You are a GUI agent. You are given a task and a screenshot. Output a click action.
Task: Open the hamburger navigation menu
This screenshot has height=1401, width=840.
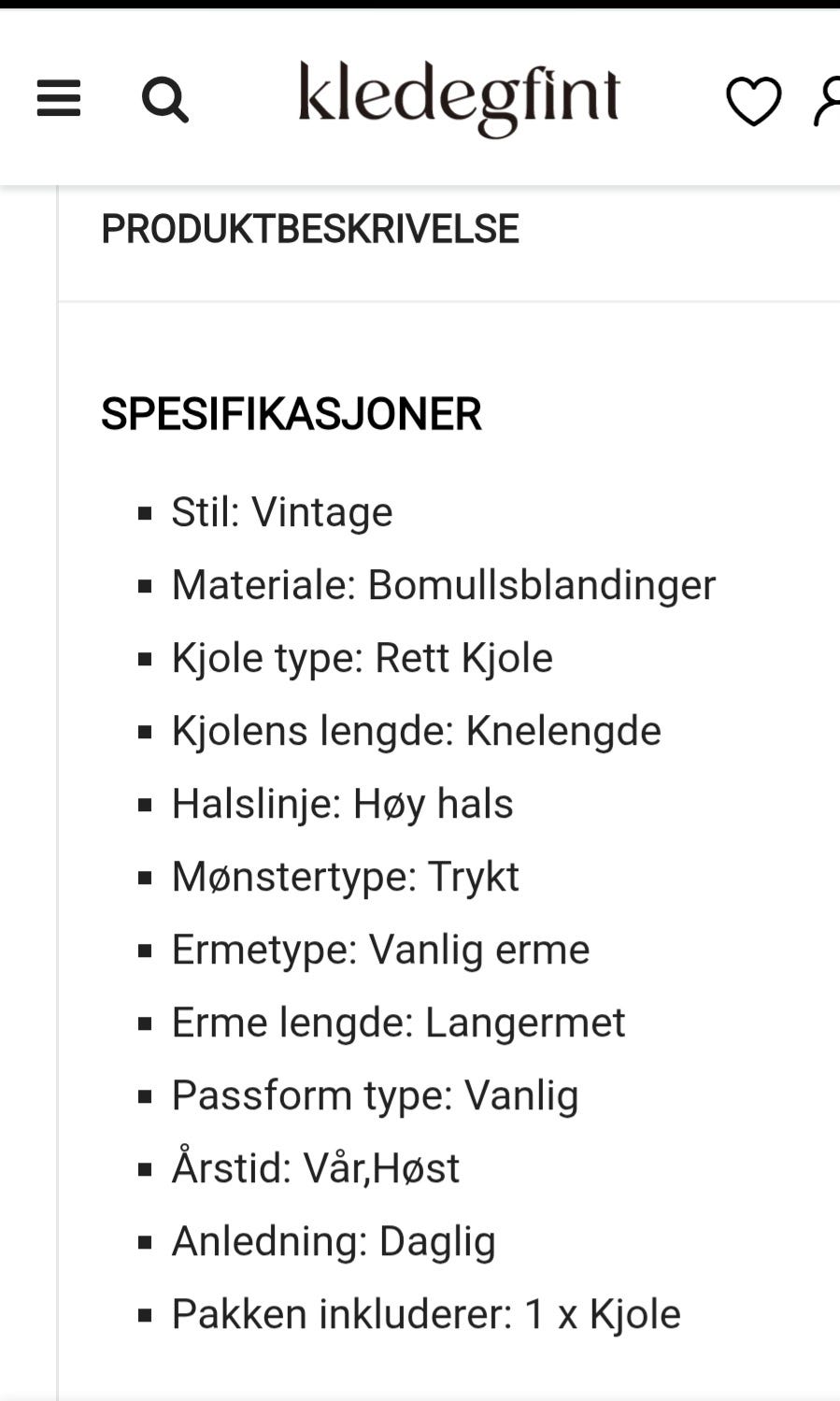point(59,98)
